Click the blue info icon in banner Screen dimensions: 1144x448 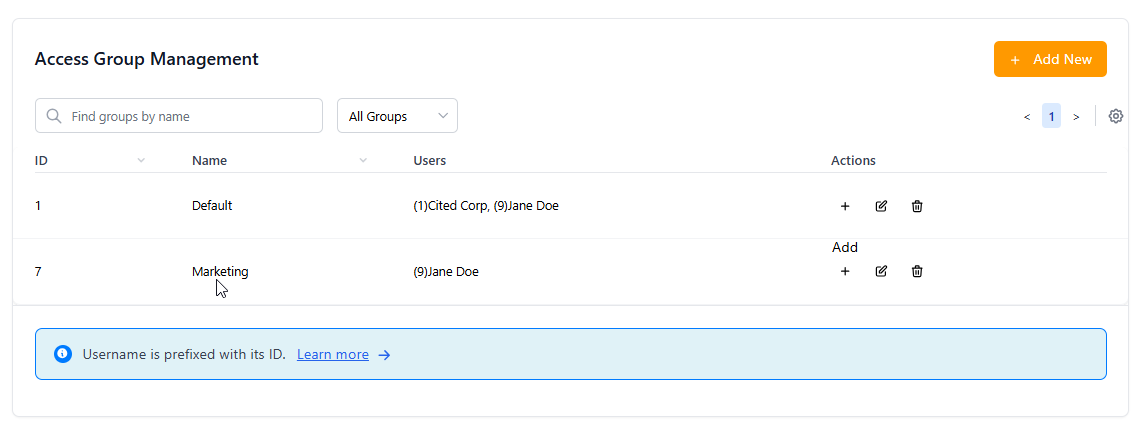(x=63, y=354)
